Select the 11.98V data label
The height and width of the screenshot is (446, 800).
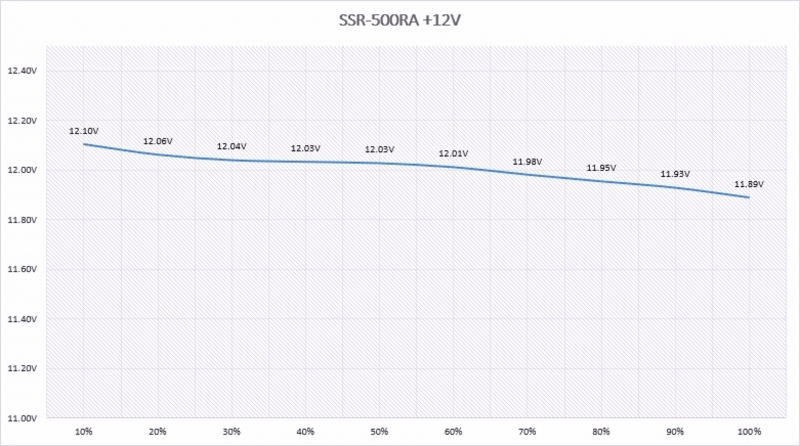tap(528, 162)
